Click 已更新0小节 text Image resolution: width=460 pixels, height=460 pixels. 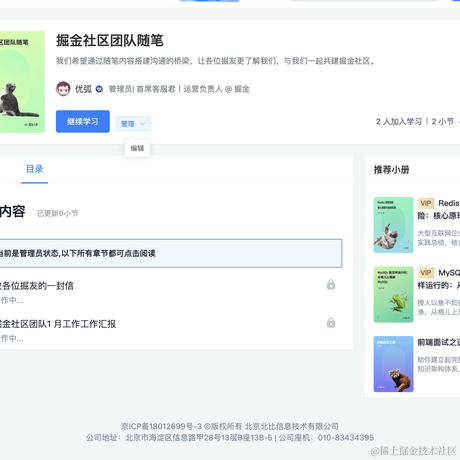click(57, 213)
